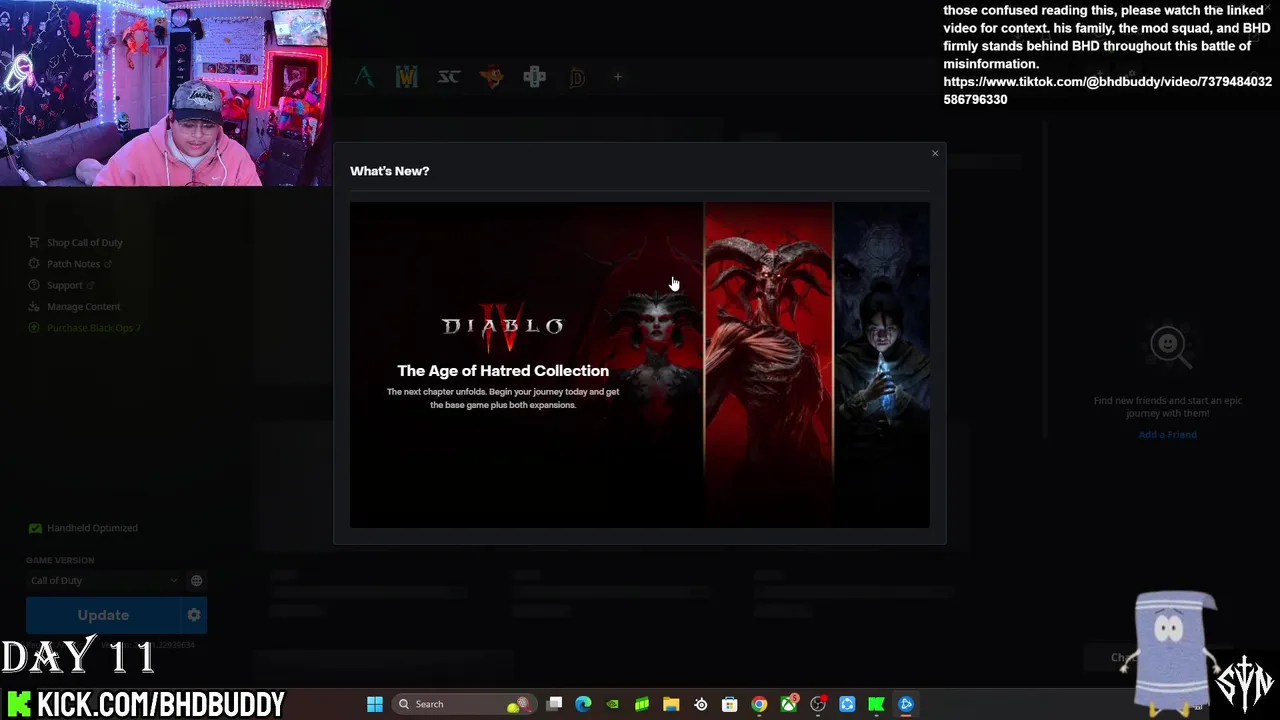Switch to OBS Studio on the taskbar
The height and width of the screenshot is (720, 1280).
[x=818, y=704]
